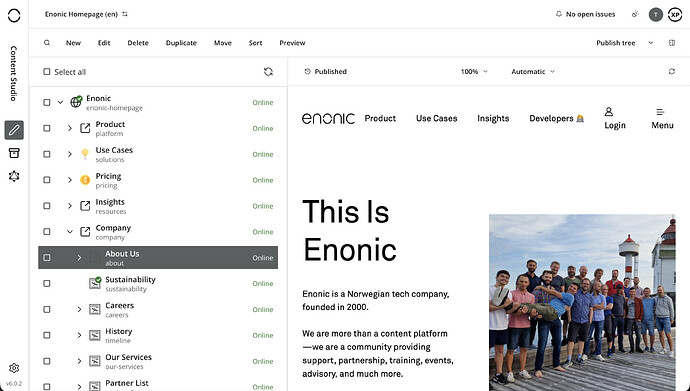Check the Product row checkbox
This screenshot has height=391, width=690.
tap(47, 128)
